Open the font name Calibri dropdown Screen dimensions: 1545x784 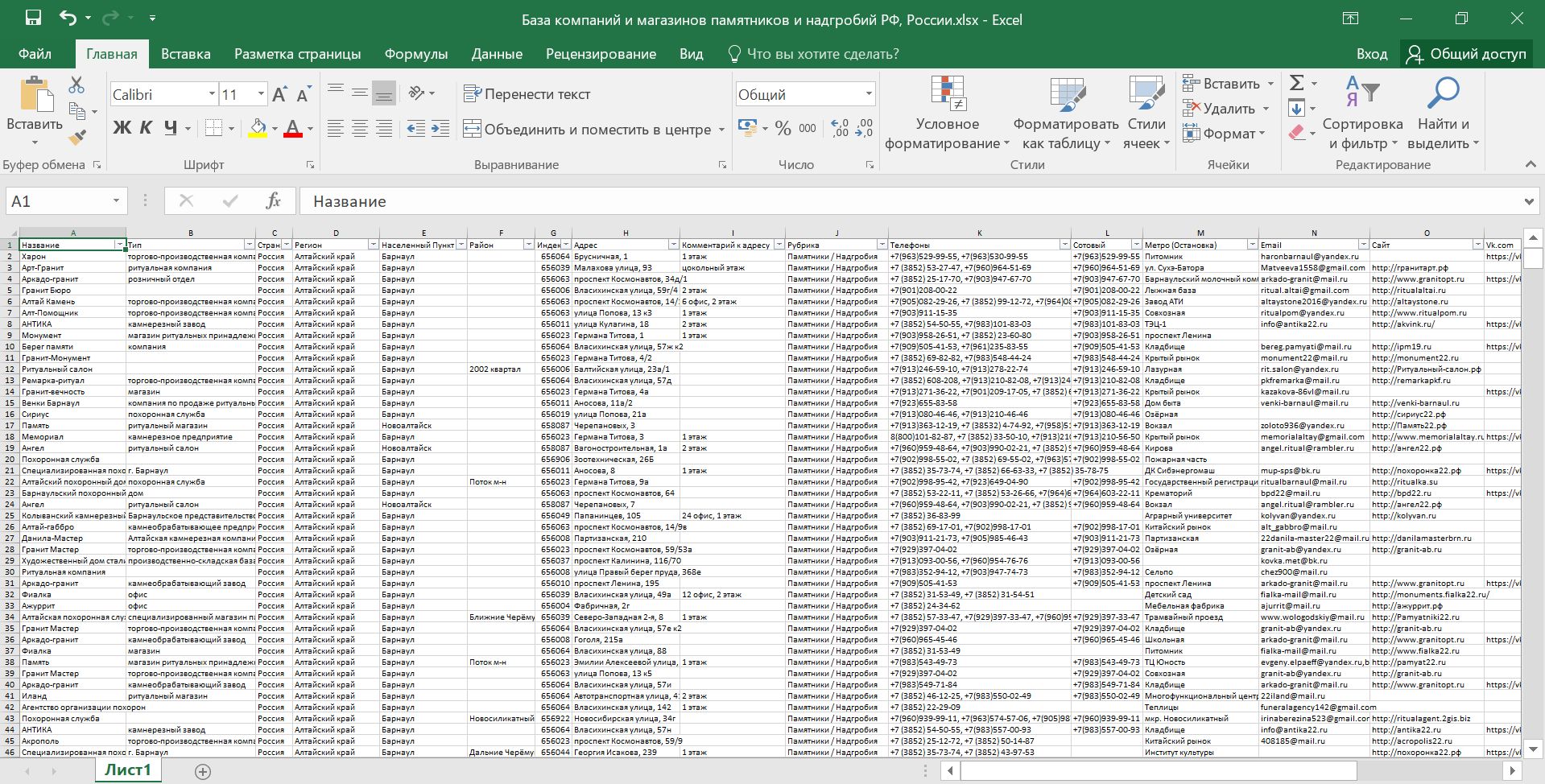click(x=212, y=94)
